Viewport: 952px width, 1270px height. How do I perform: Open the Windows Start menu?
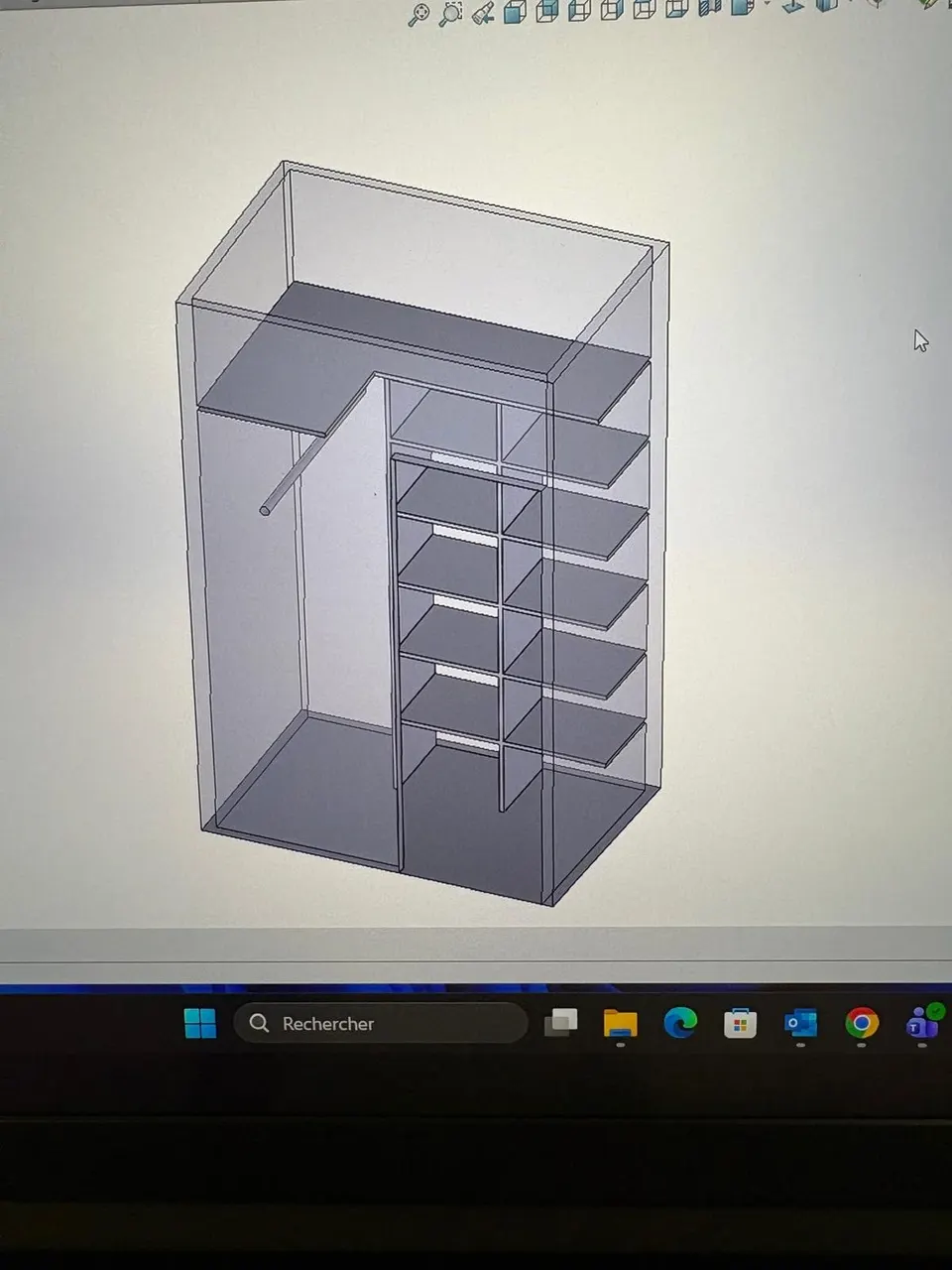pyautogui.click(x=200, y=1023)
